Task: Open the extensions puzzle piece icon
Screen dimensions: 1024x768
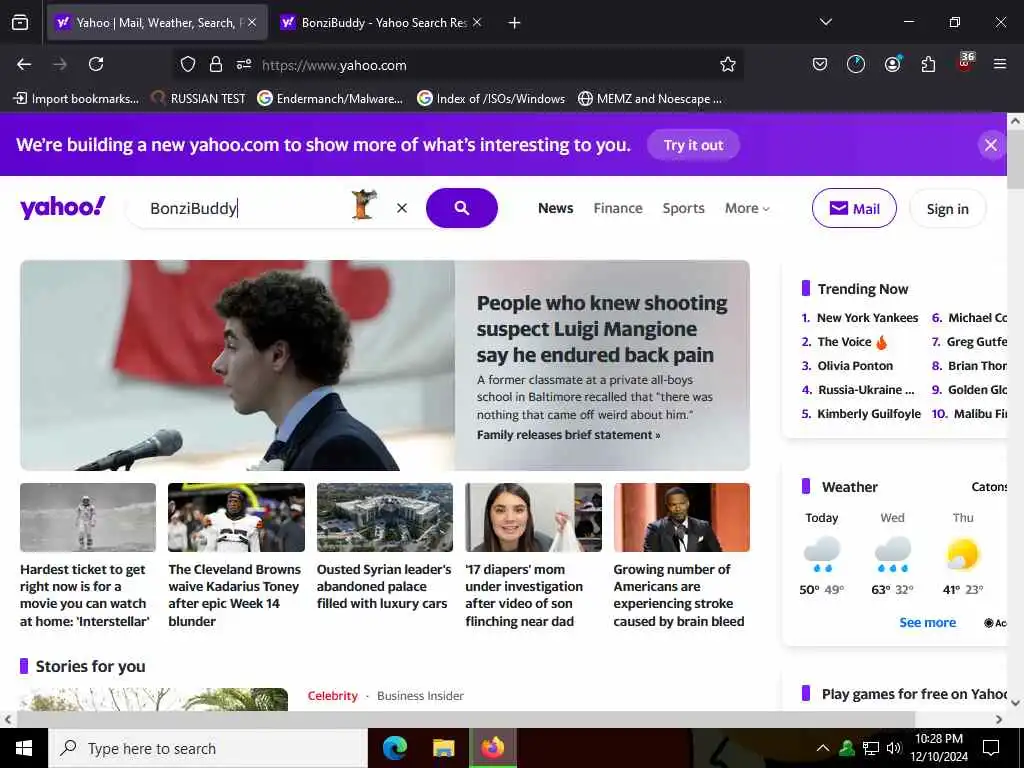Action: (928, 64)
